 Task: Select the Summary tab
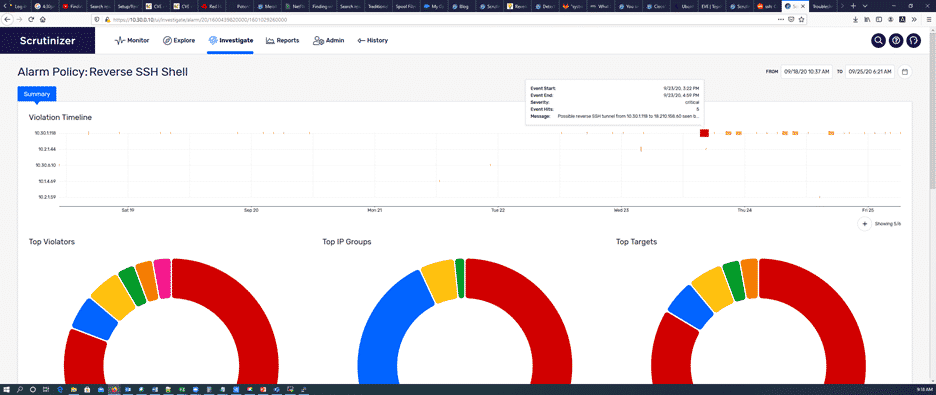point(37,94)
